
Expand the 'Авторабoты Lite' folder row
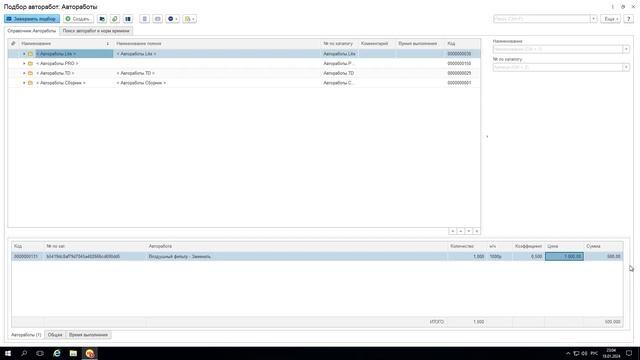coord(24,54)
